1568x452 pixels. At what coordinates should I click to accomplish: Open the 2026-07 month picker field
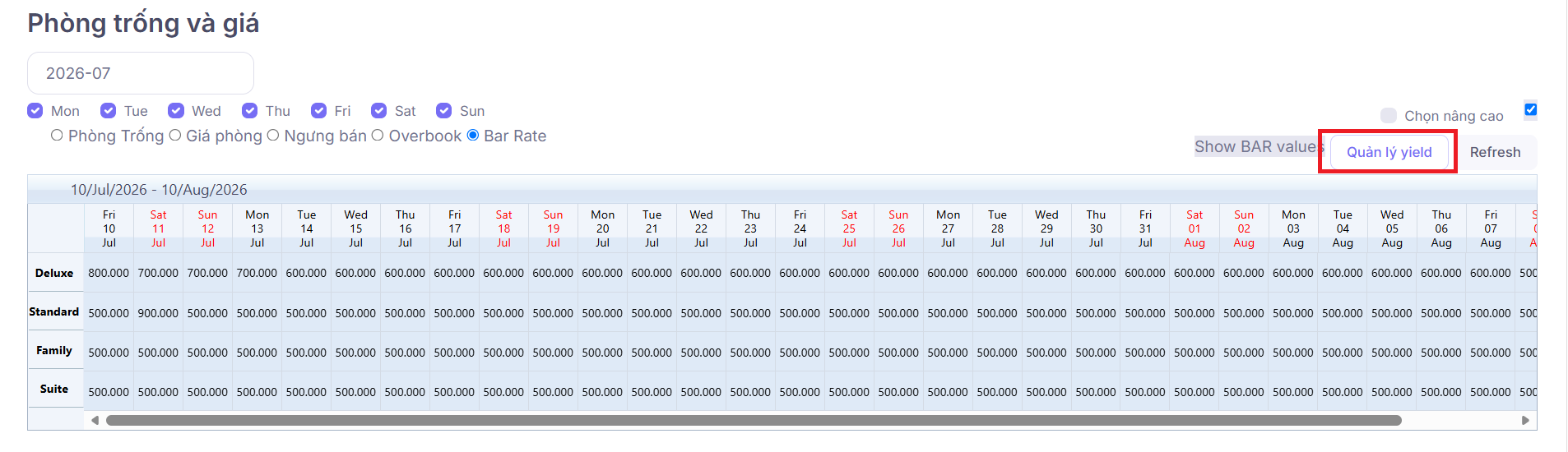point(141,73)
